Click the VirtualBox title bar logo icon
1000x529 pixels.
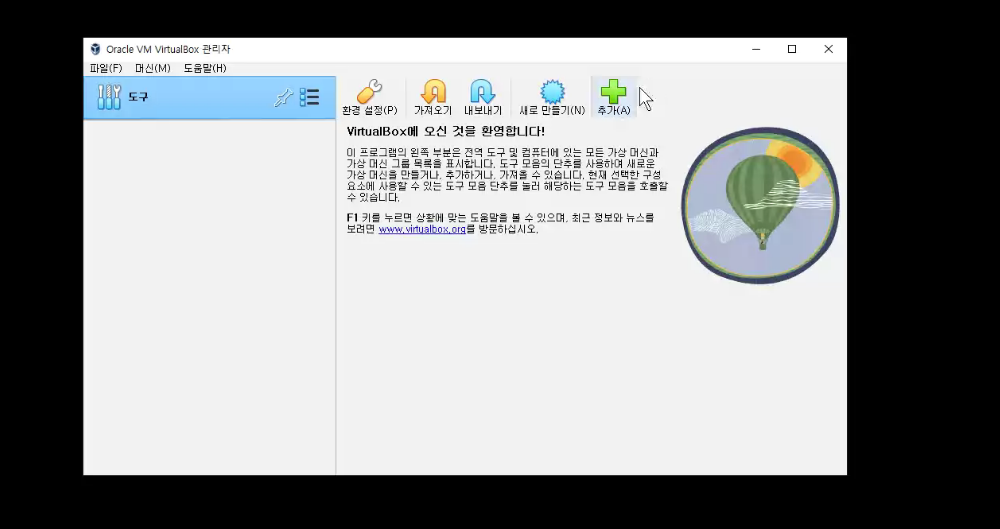click(95, 49)
